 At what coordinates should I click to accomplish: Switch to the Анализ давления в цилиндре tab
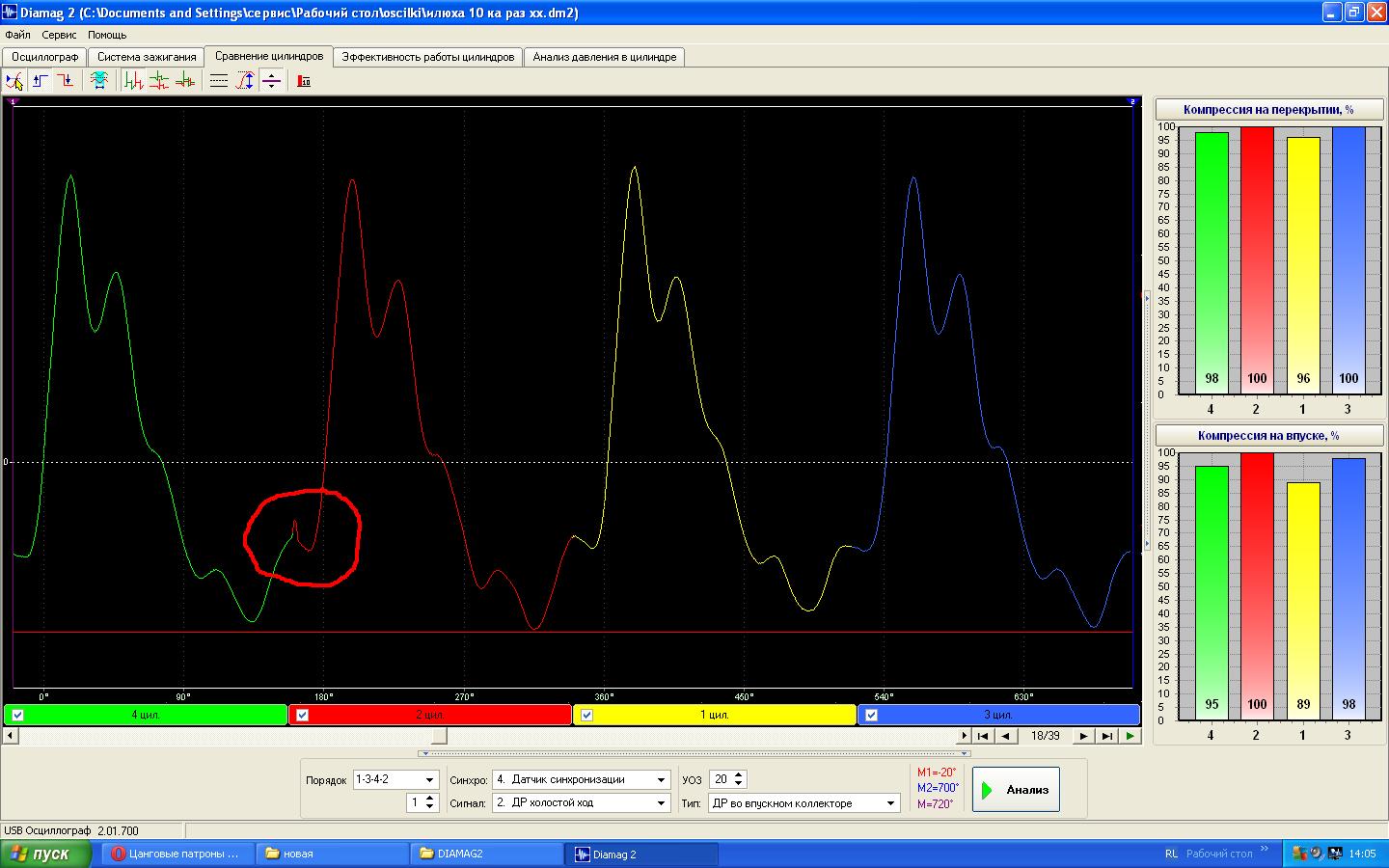[605, 57]
